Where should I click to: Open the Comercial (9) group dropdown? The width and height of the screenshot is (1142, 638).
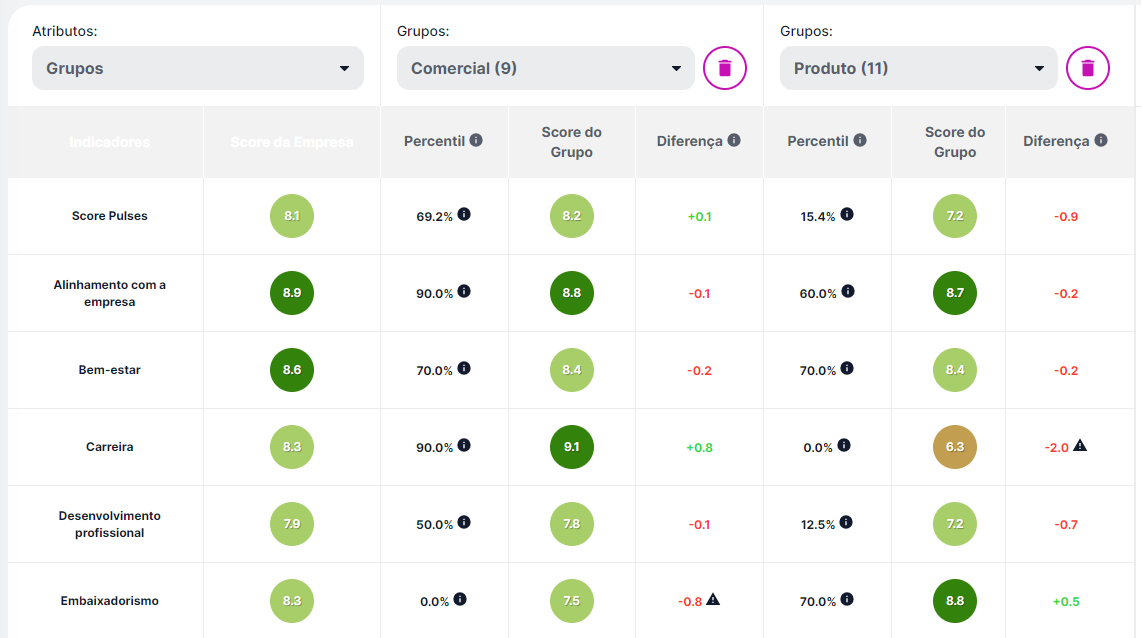click(x=548, y=68)
